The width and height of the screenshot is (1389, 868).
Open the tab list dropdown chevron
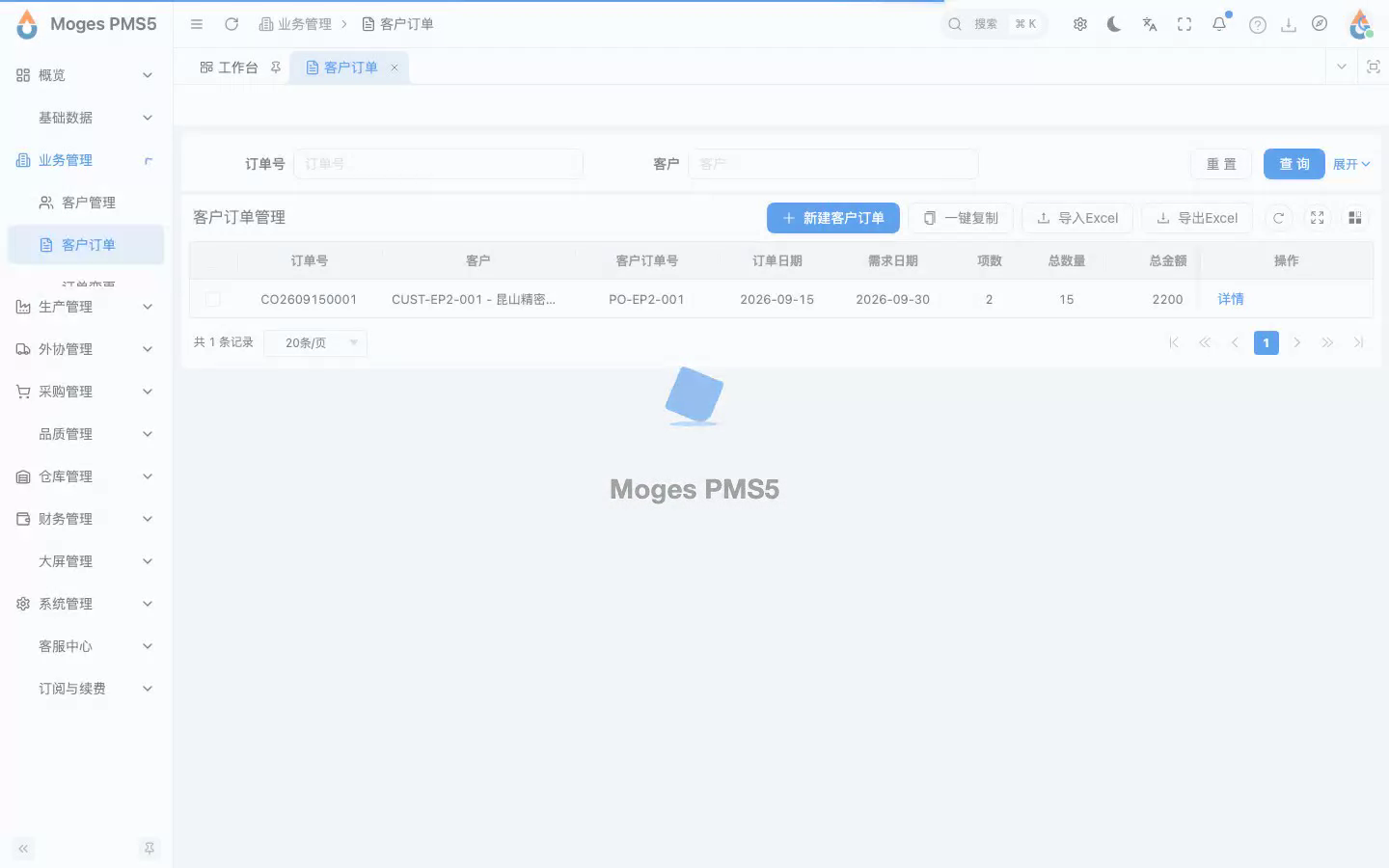pyautogui.click(x=1341, y=67)
